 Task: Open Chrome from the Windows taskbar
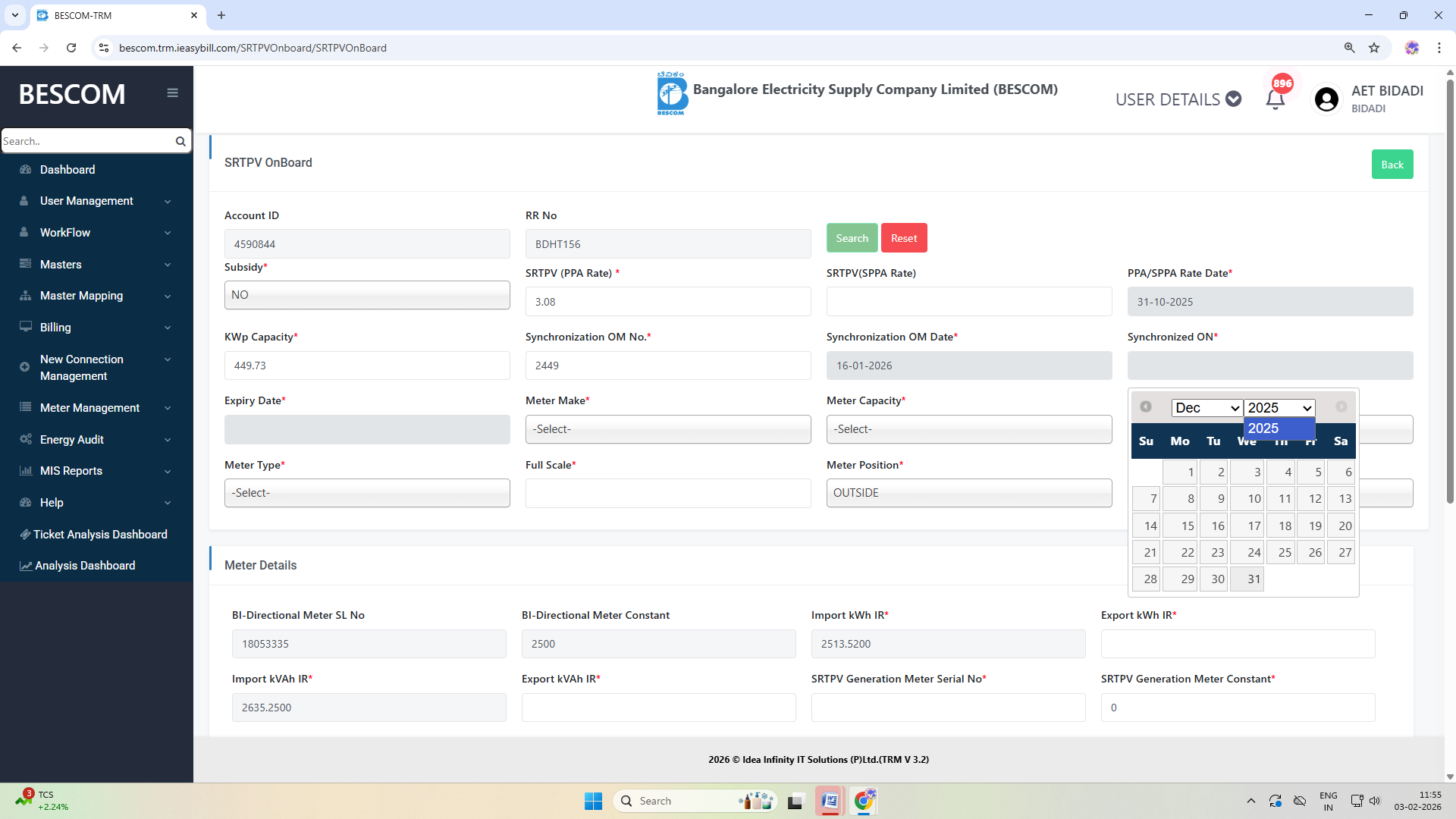(x=864, y=801)
